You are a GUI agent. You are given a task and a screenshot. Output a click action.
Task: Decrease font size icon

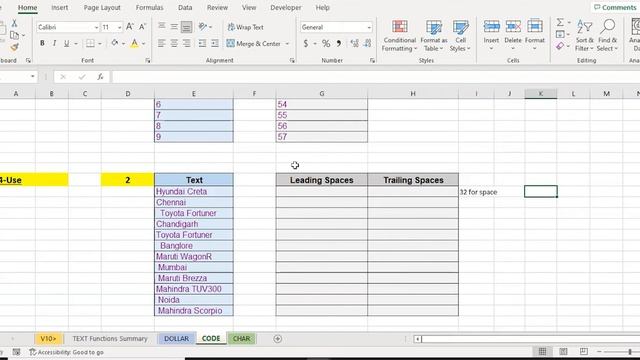click(x=142, y=27)
